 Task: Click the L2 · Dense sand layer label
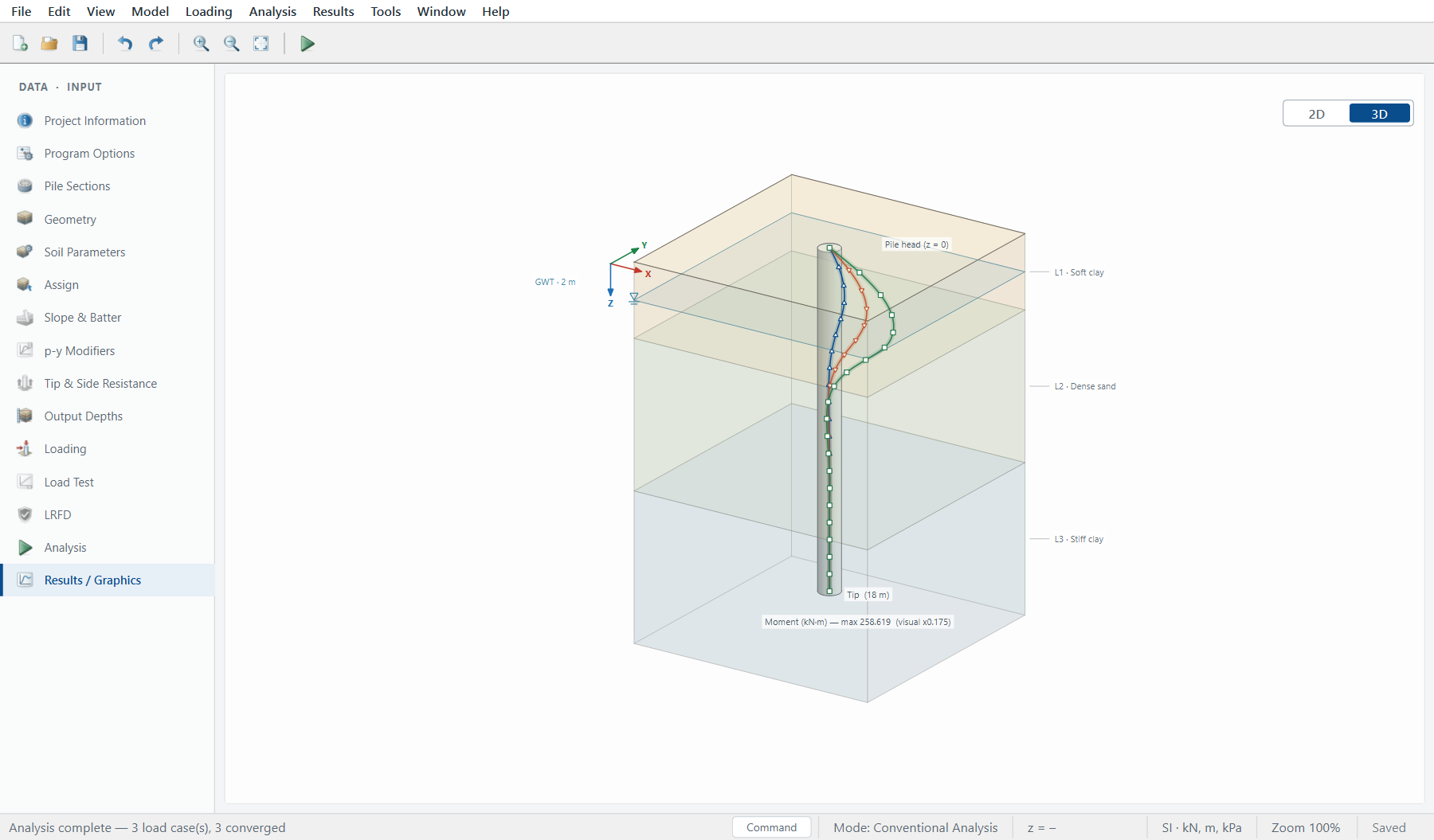1085,386
